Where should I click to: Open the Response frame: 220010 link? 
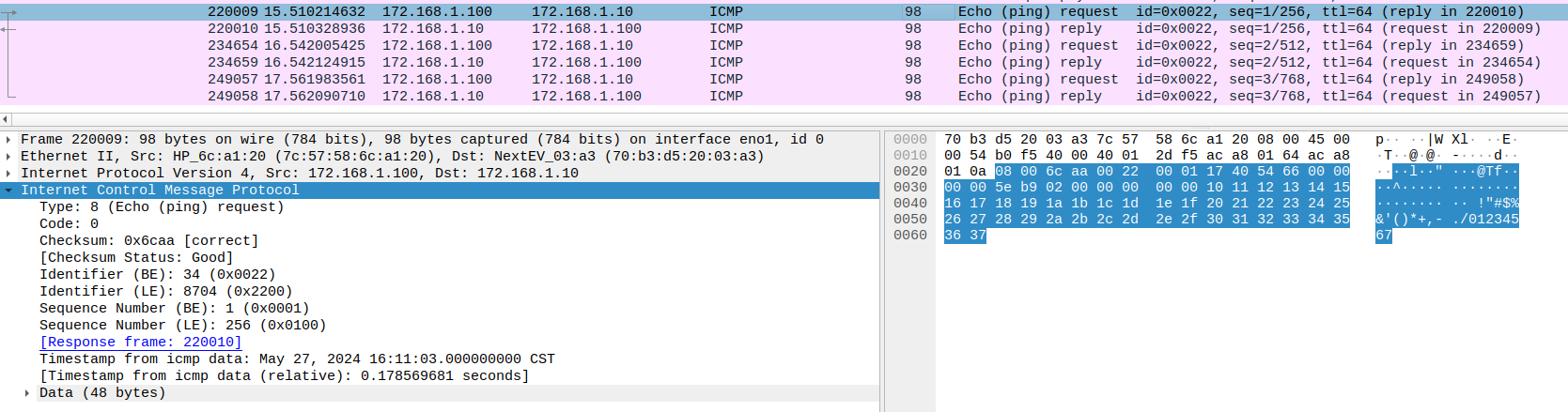[140, 343]
